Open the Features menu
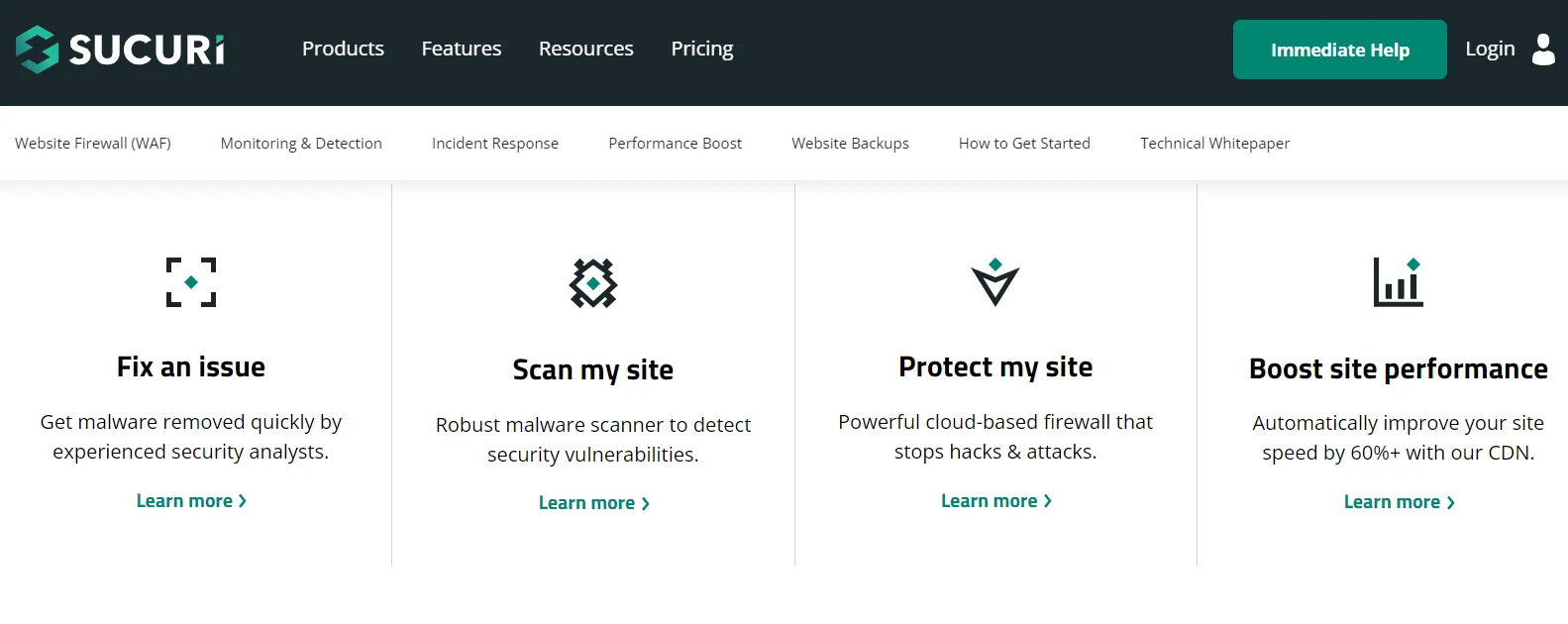Screen dimensions: 1568x624 click(x=462, y=49)
